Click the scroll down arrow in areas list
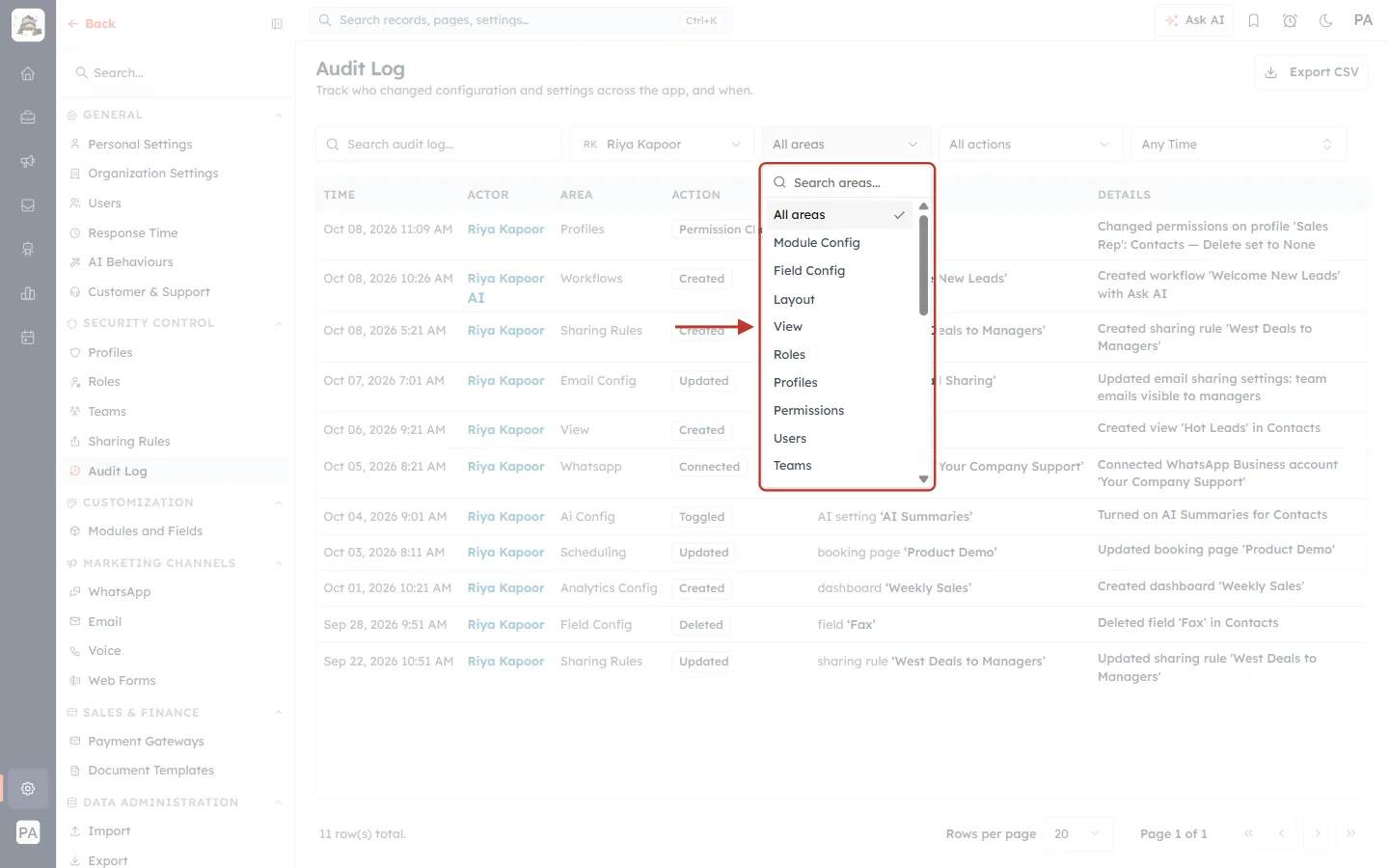Viewport: 1389px width, 868px height. (x=923, y=479)
